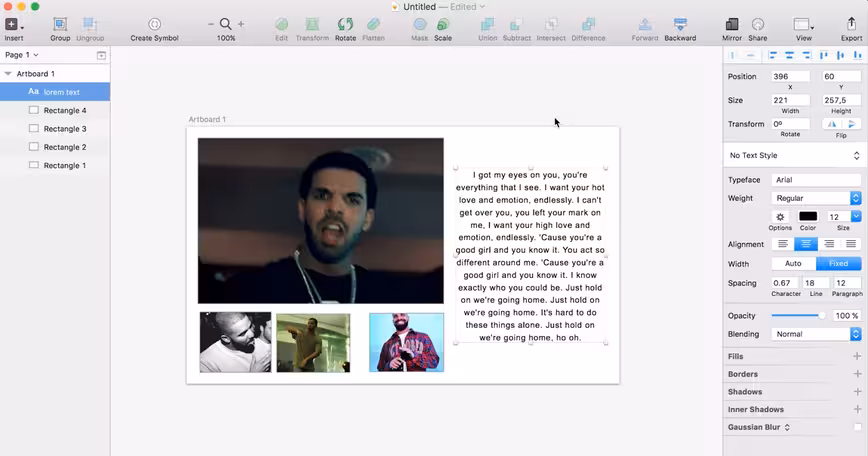Align layers to top edge

coord(824,55)
